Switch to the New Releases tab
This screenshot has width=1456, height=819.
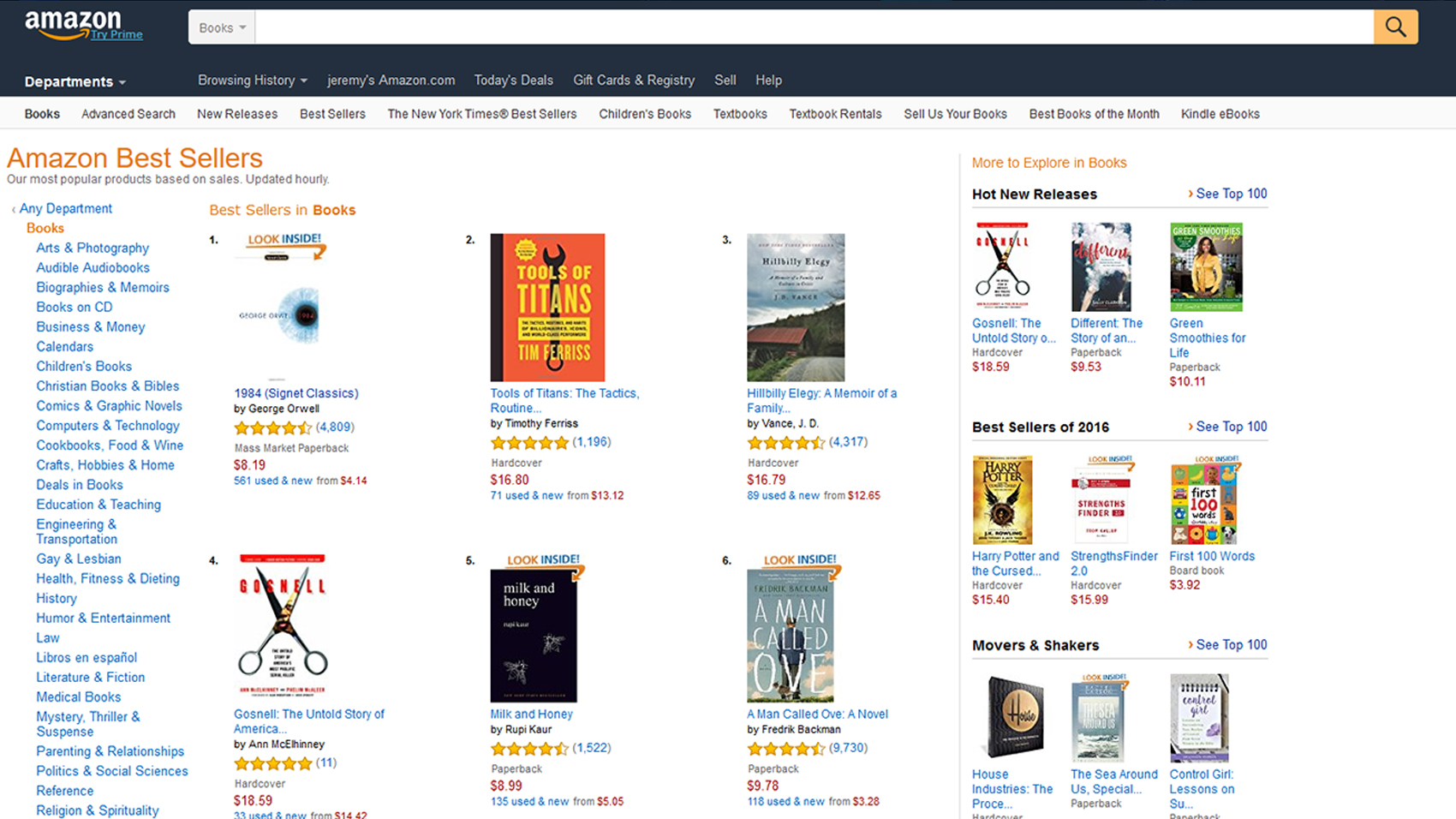click(x=237, y=114)
